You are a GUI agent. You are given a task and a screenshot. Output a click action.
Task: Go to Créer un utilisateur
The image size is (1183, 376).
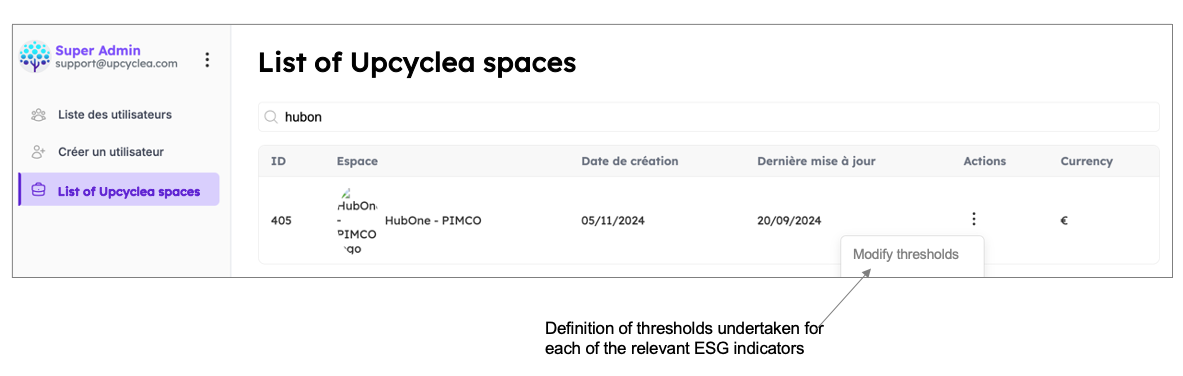(111, 152)
